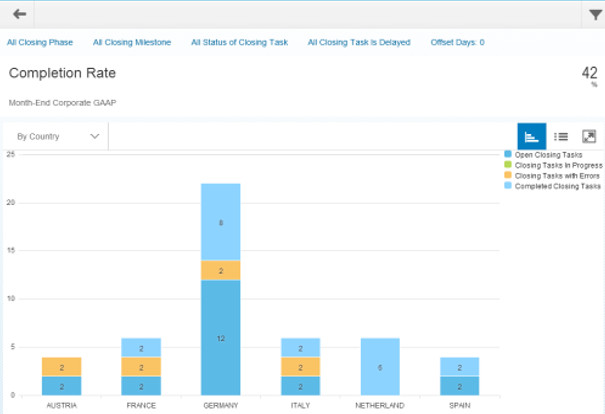Viewport: 605px width, 414px height.
Task: Select Germany's open tasks bar segment (12)
Action: tap(220, 337)
